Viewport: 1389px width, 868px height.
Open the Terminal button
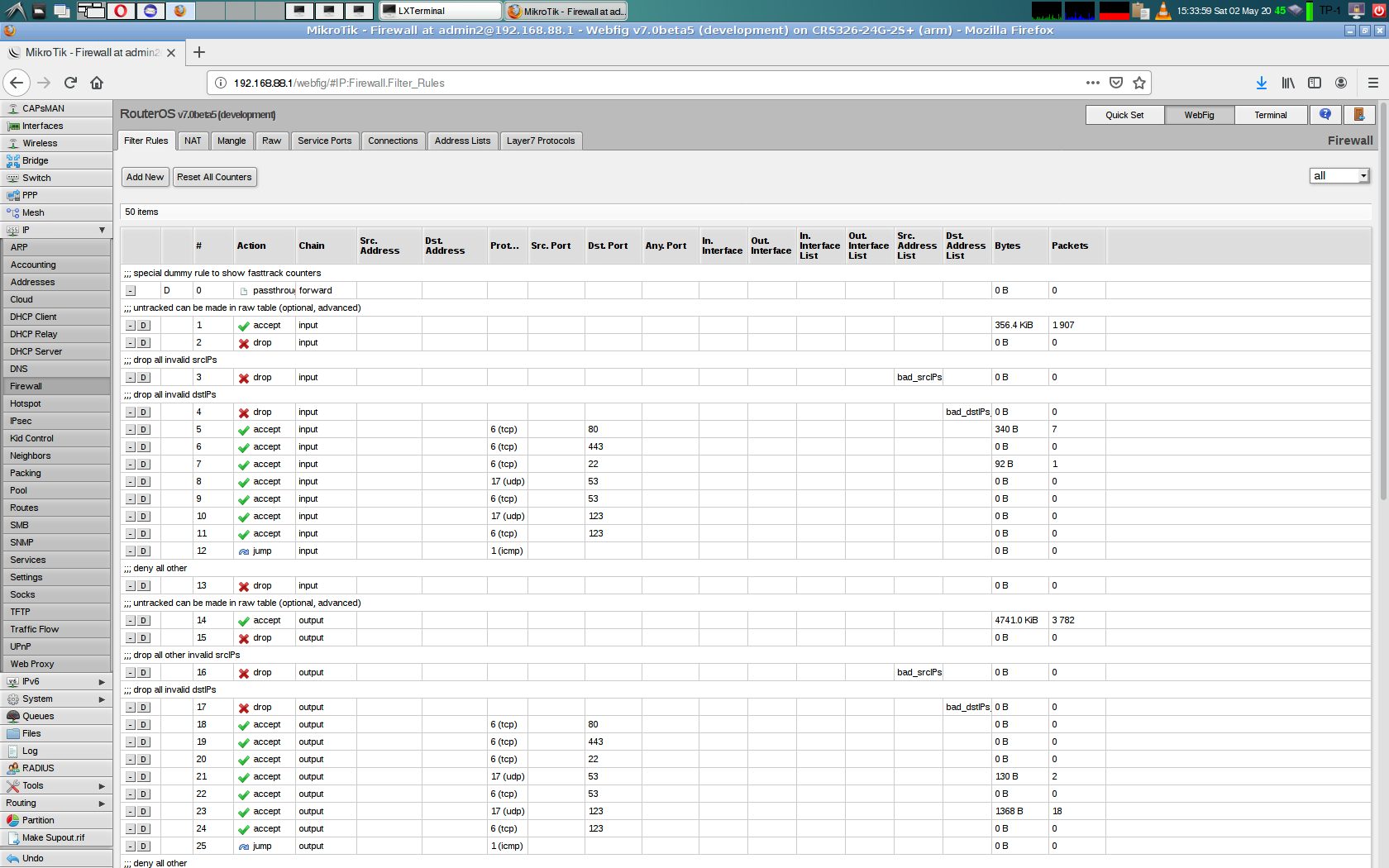pos(1271,115)
